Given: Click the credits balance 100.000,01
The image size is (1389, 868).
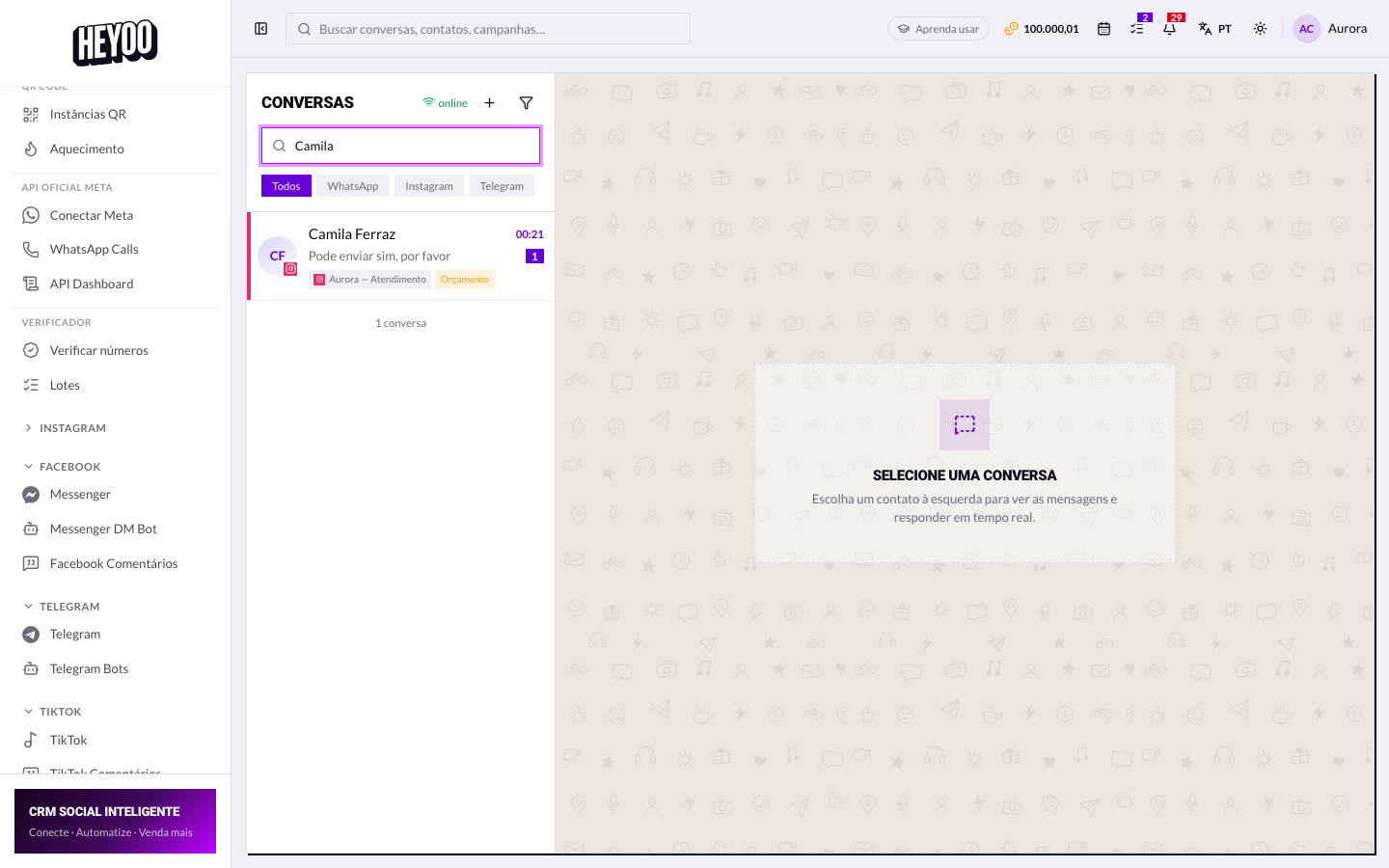Looking at the screenshot, I should [1042, 29].
